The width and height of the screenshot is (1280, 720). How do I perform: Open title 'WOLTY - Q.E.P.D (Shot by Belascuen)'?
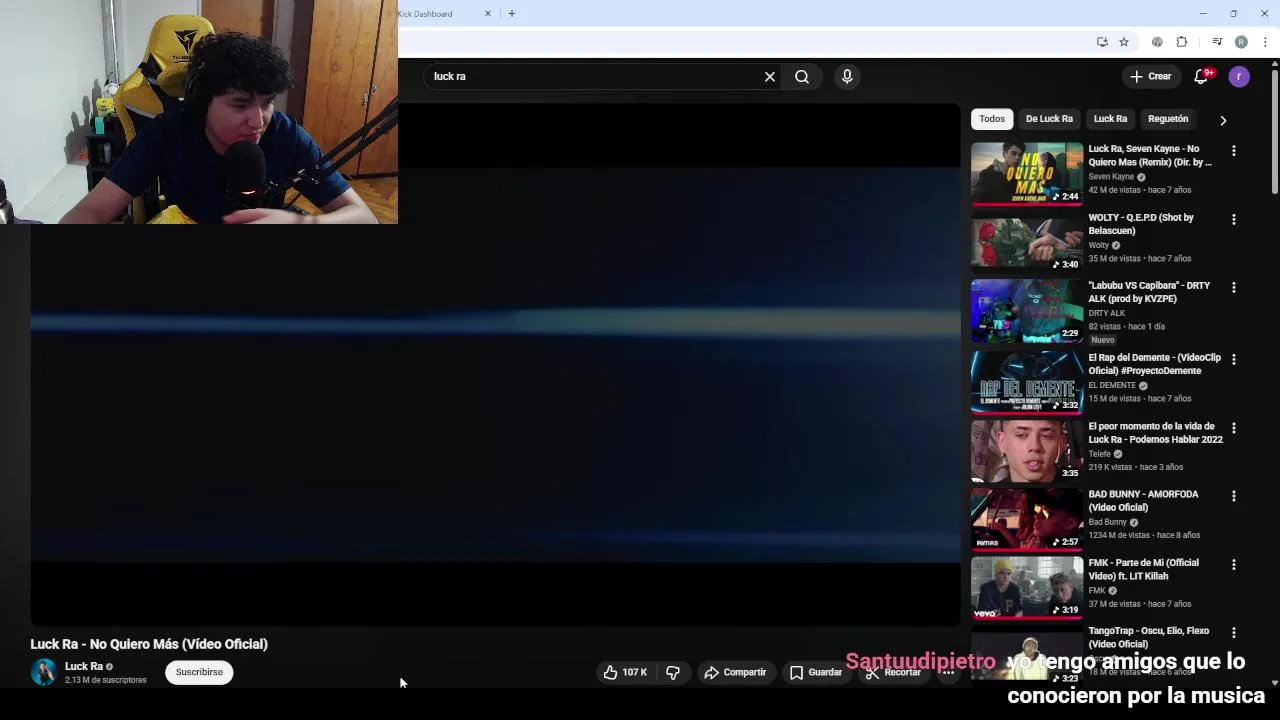[x=1141, y=224]
